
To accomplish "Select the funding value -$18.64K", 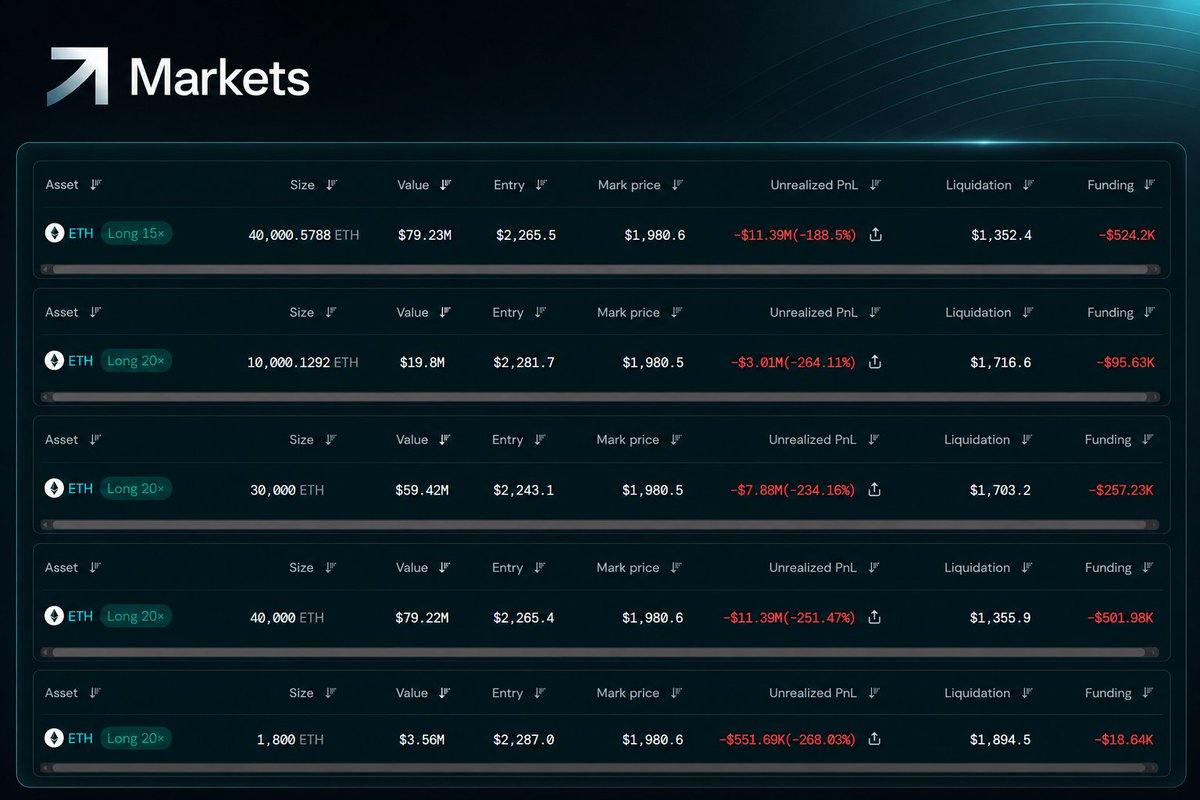I will click(x=1122, y=740).
